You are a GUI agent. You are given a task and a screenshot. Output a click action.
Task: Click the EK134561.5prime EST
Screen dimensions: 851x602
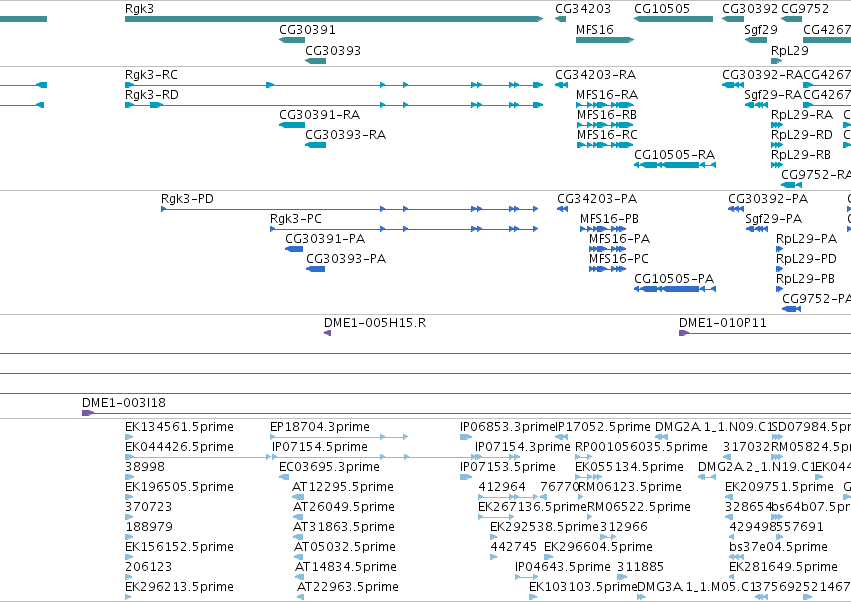point(129,437)
